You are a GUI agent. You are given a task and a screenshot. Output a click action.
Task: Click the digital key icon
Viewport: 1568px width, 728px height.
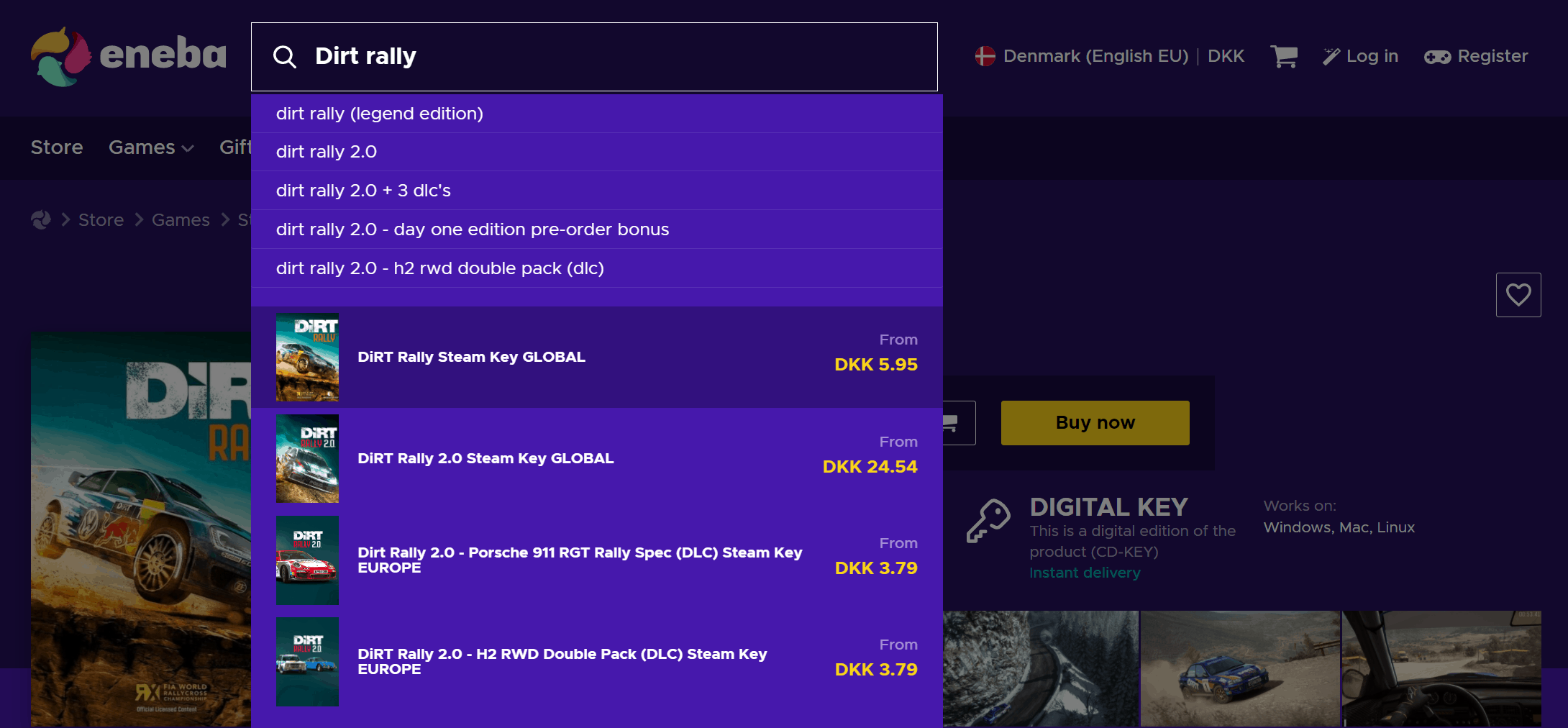[988, 521]
